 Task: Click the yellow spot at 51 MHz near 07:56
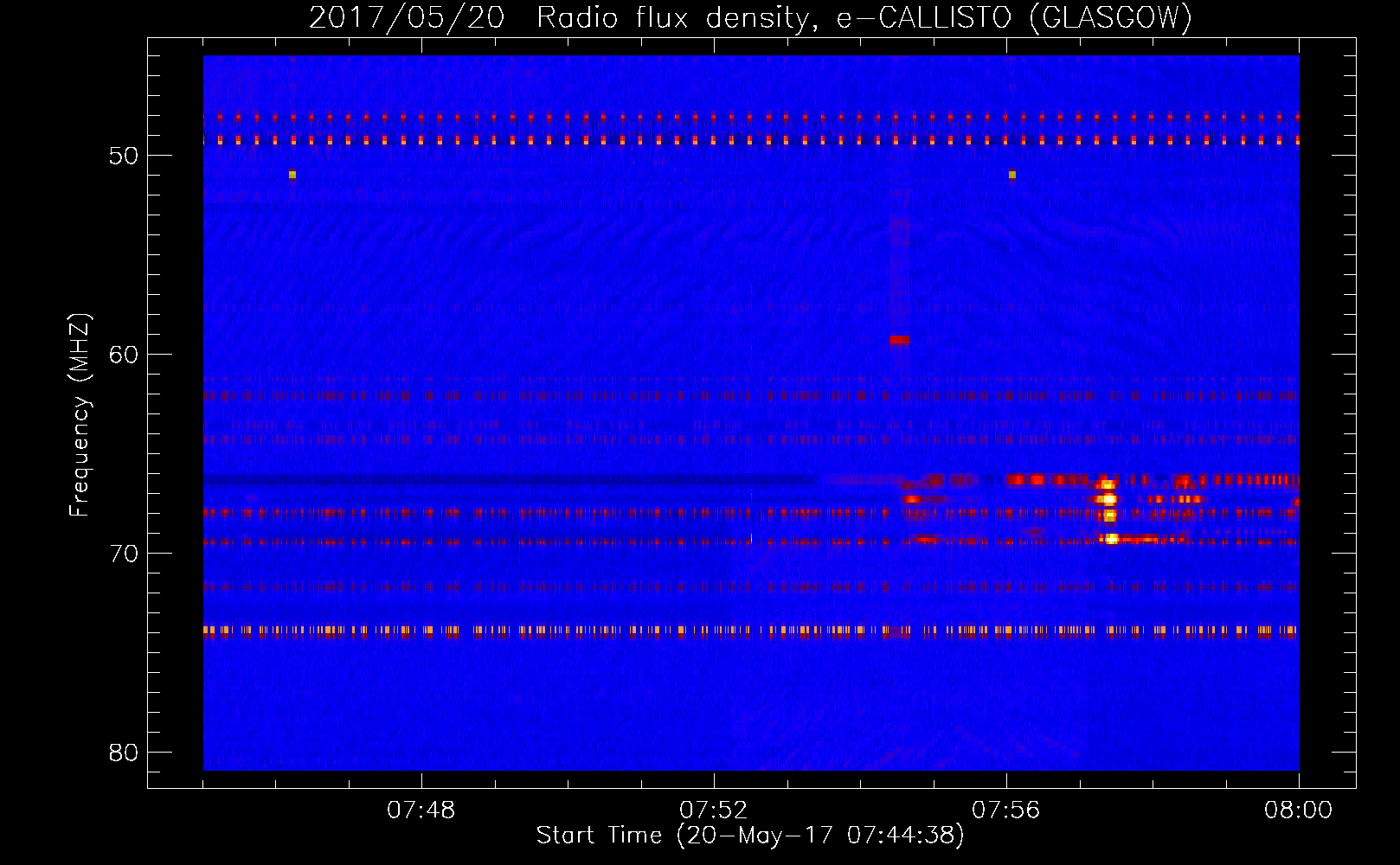[1012, 175]
